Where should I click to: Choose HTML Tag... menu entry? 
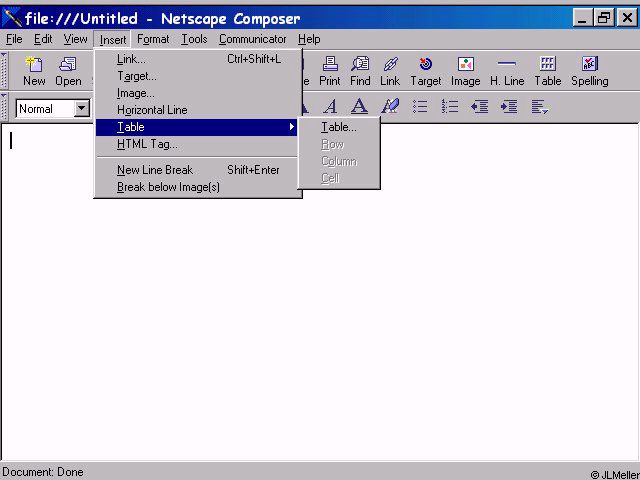coord(198,144)
